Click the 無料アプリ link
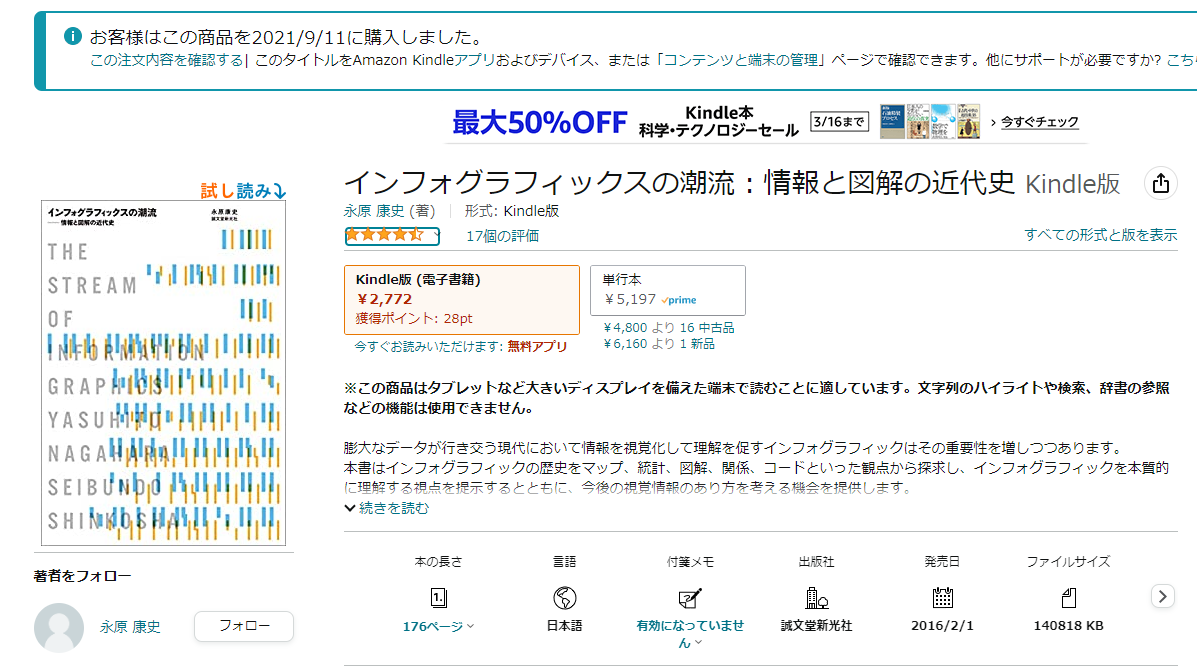 point(537,347)
